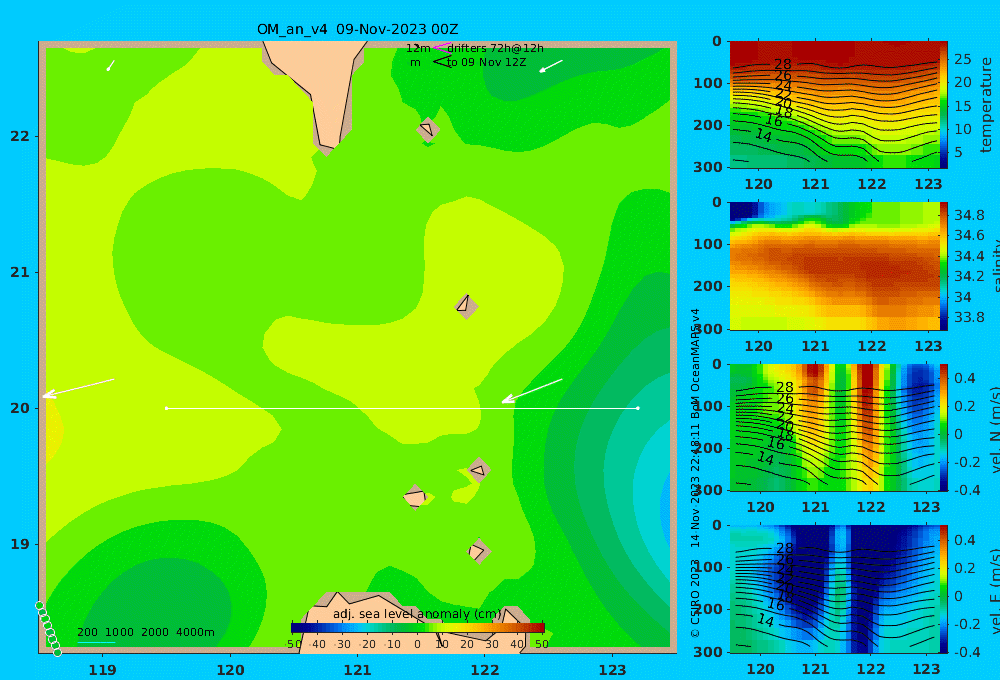
Task: Click white current arrow at map's left edge
Action: (x=78, y=388)
